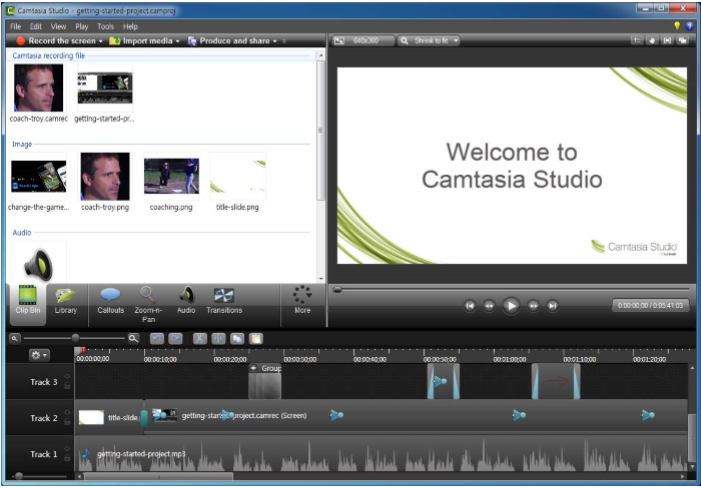Screen dimensions: 701x488
Task: Jump to previous clip button
Action: pos(469,306)
